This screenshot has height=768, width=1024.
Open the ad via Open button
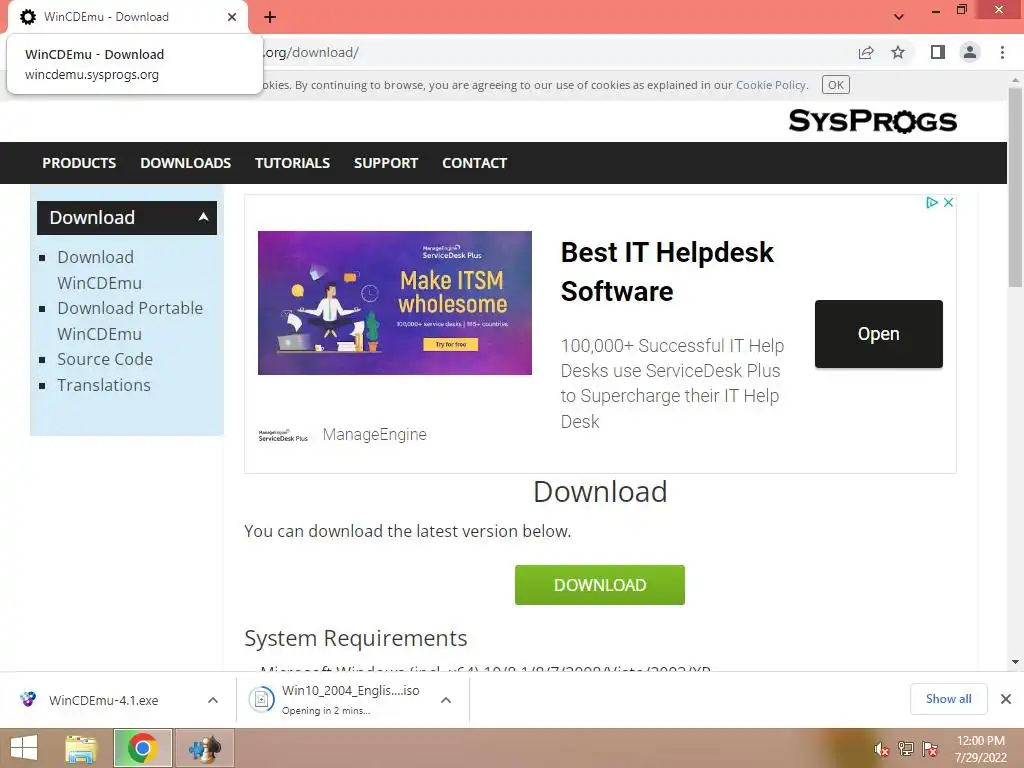click(x=878, y=334)
